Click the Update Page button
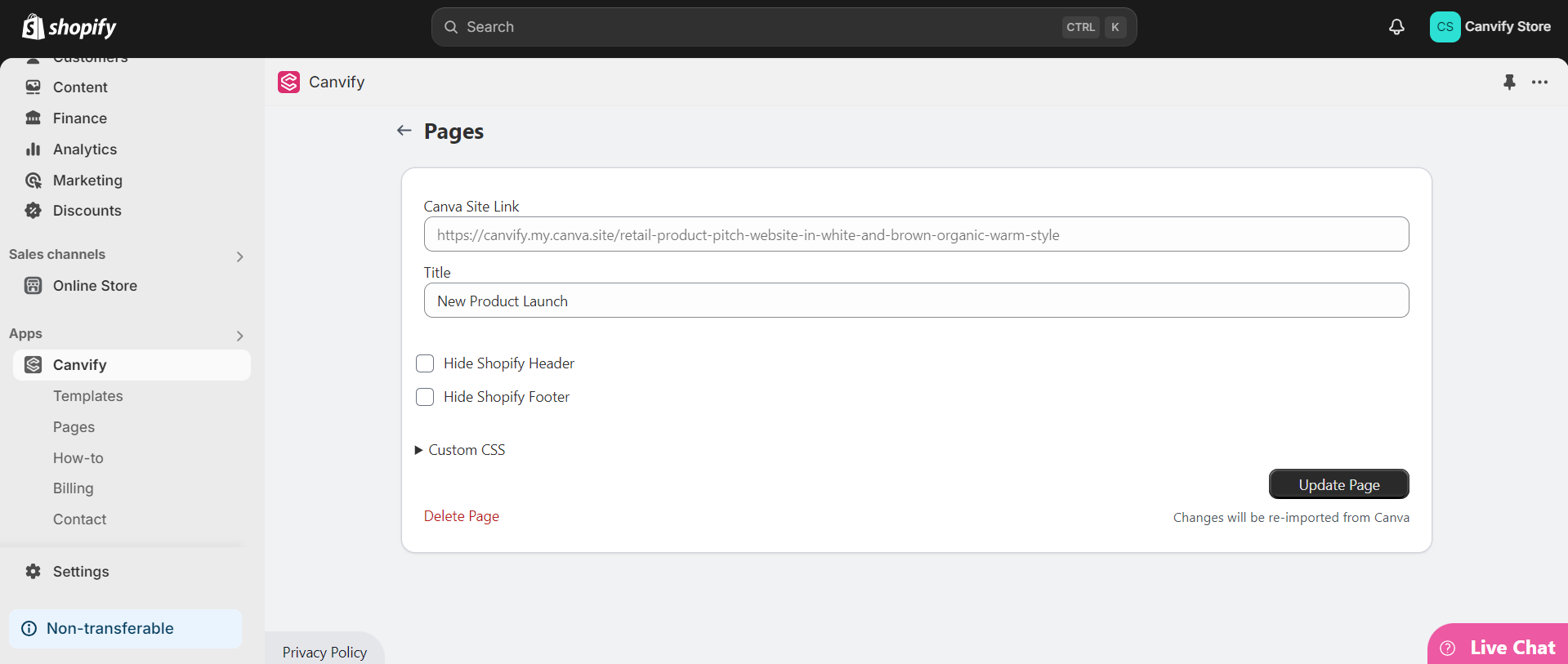Viewport: 1568px width, 664px height. click(x=1338, y=484)
